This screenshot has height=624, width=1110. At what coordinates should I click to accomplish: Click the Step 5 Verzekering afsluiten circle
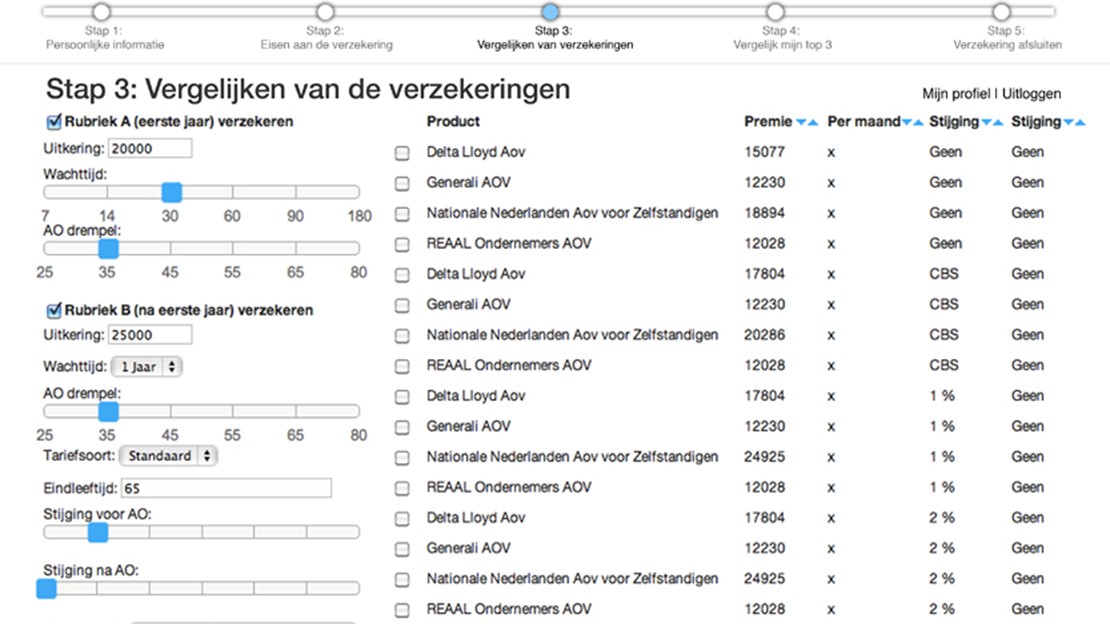1001,12
